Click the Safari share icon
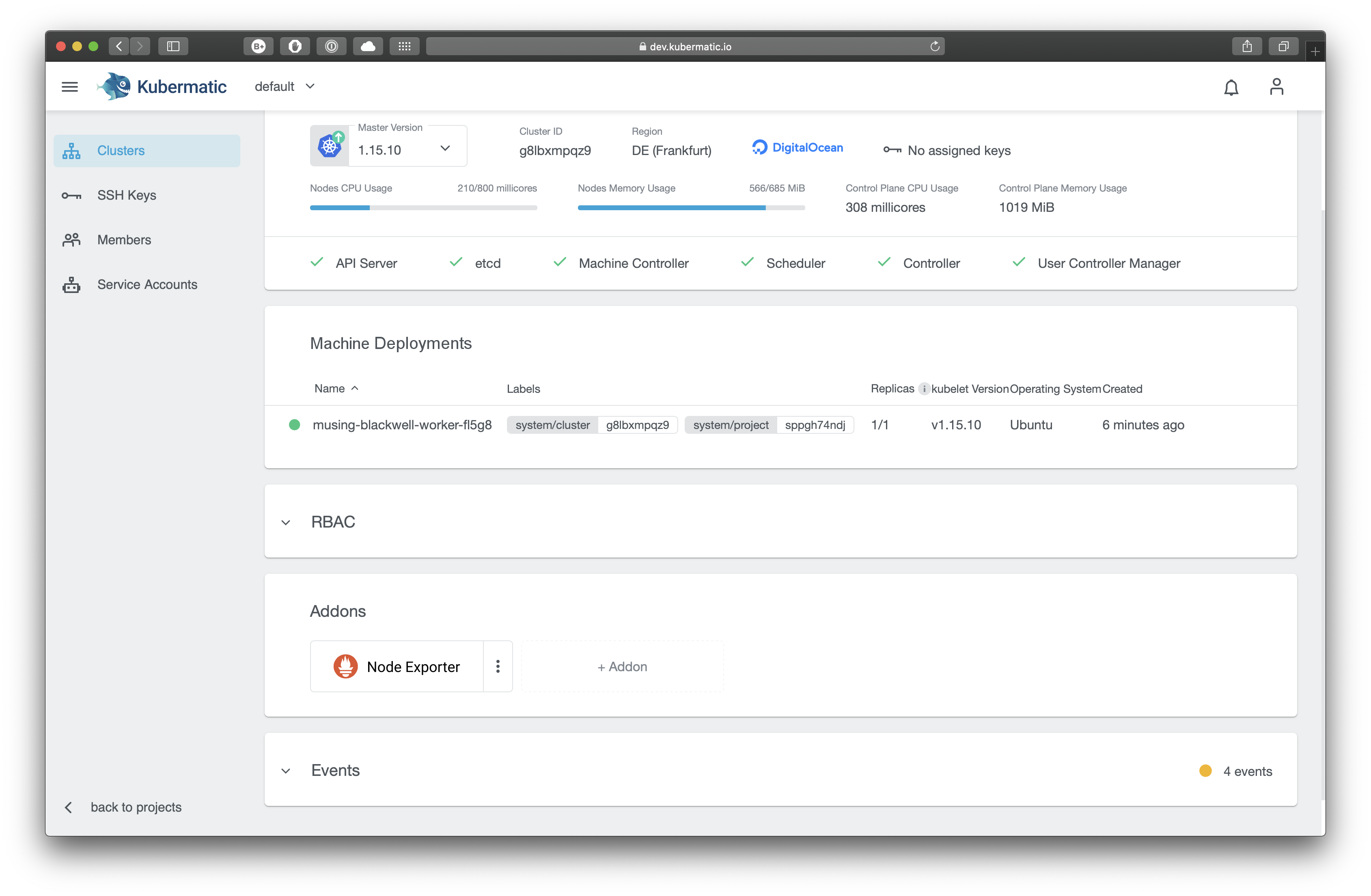The width and height of the screenshot is (1371, 896). point(1246,46)
